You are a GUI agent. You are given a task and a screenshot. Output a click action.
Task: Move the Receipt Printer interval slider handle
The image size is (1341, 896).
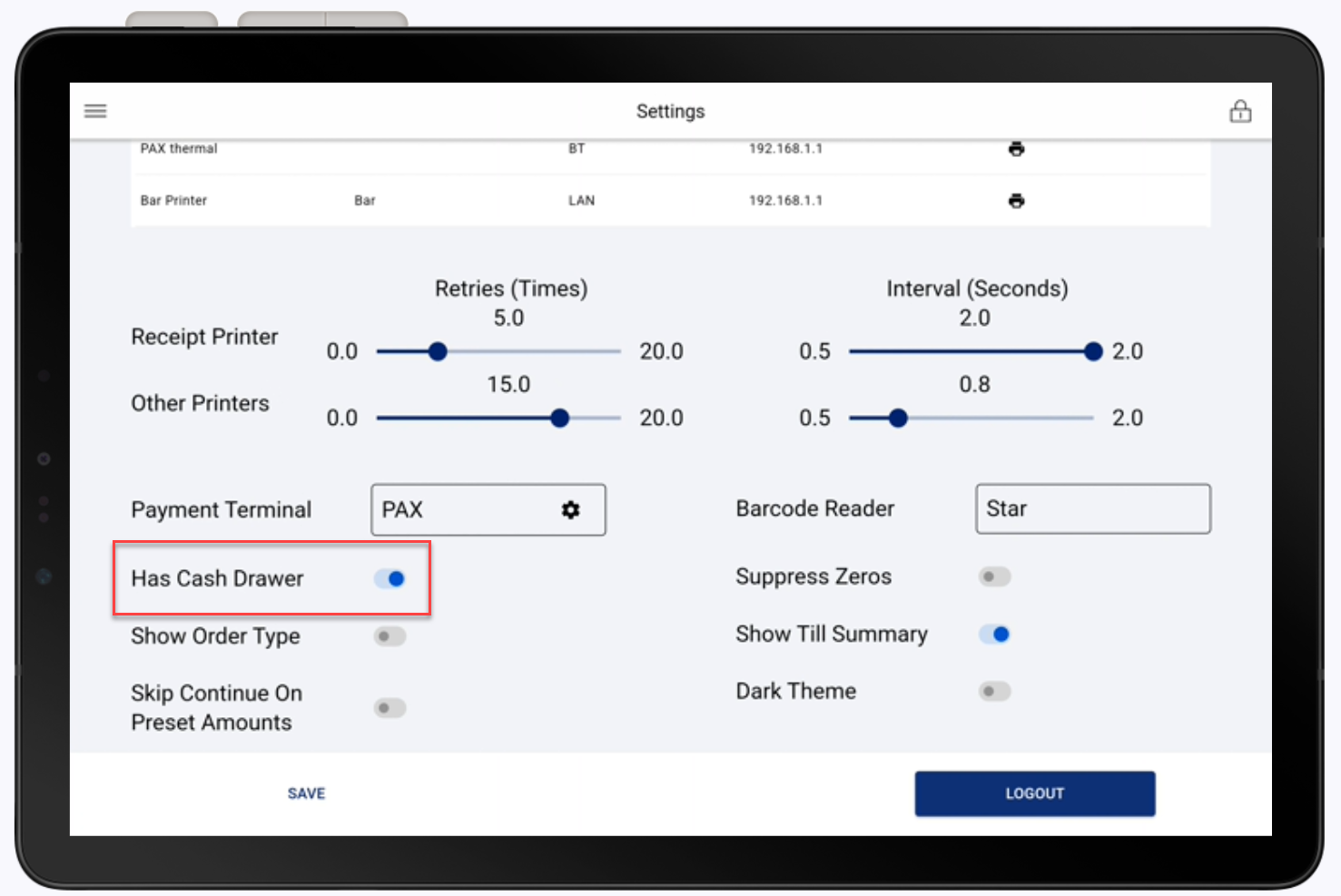[x=1093, y=351]
